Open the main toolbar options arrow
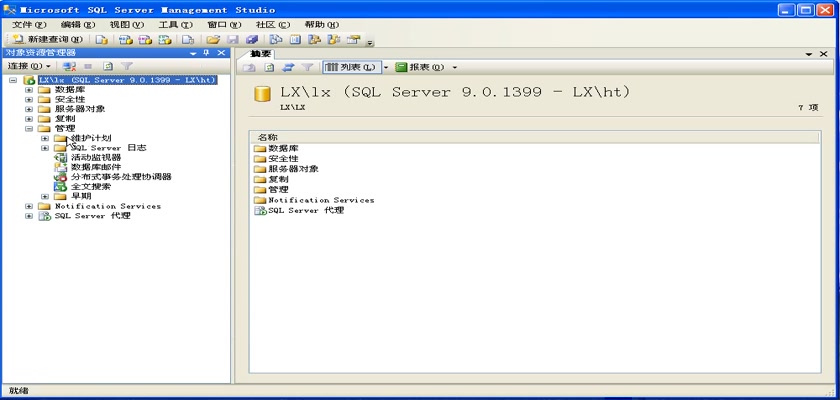Screen dimensions: 840x400 click(x=370, y=42)
